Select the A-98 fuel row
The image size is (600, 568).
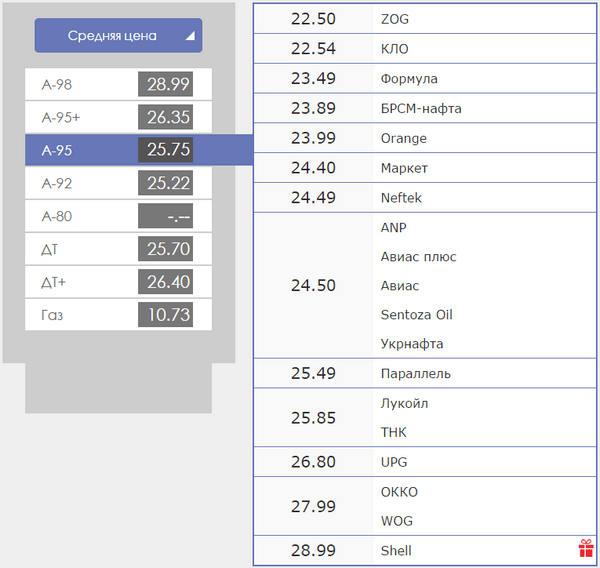pyautogui.click(x=118, y=85)
